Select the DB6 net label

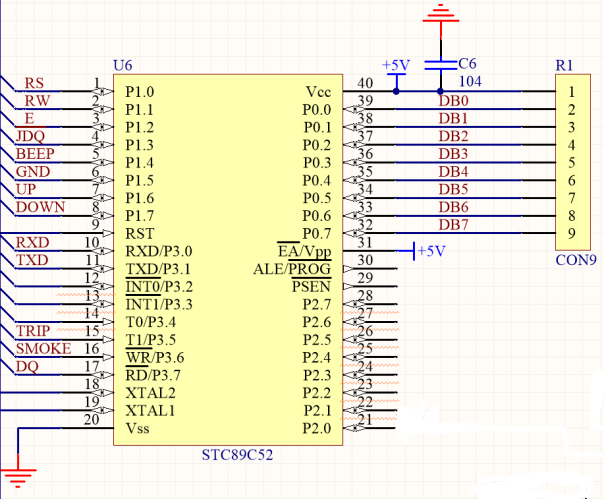453,207
